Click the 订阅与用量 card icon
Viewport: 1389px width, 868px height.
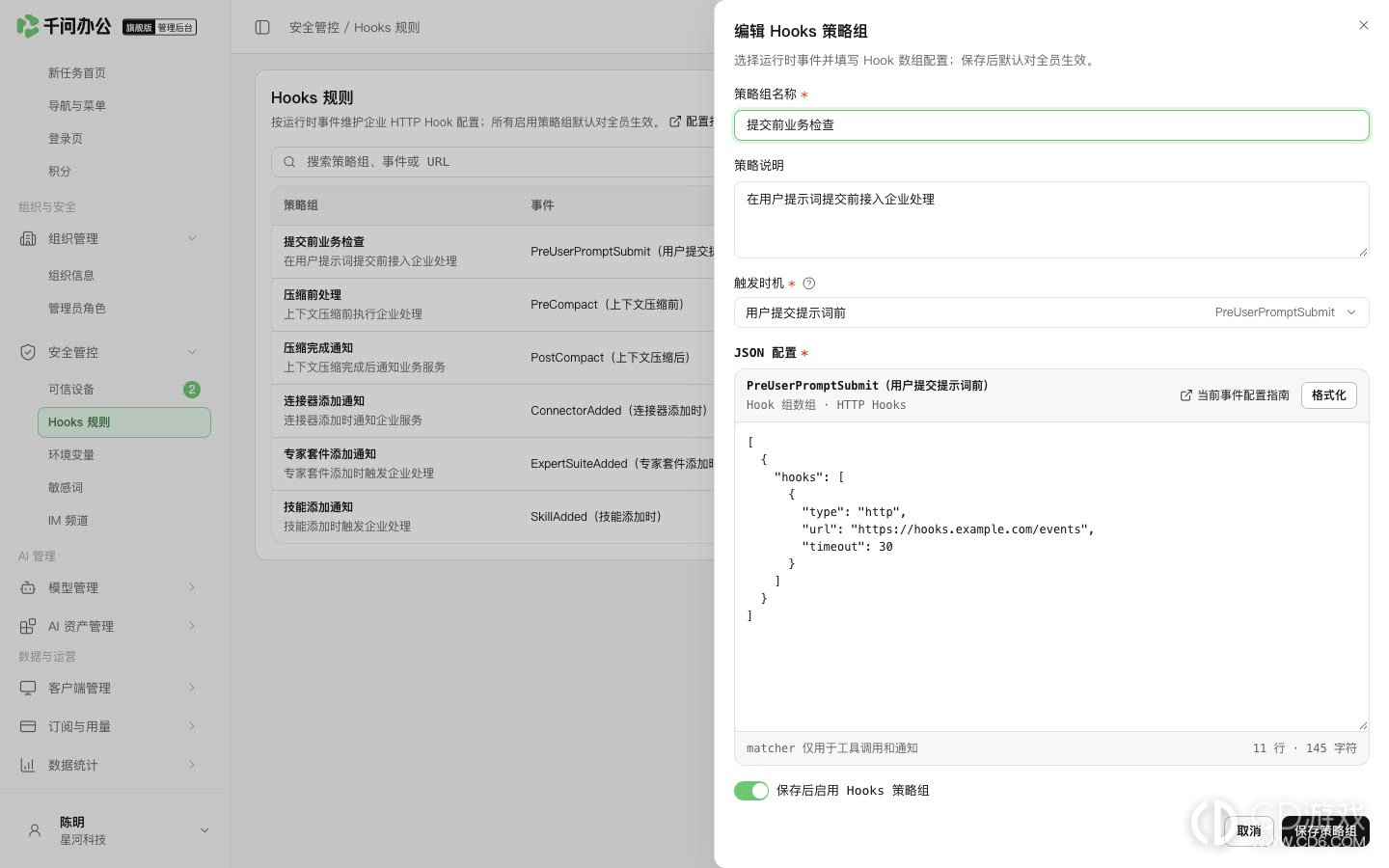[x=28, y=726]
